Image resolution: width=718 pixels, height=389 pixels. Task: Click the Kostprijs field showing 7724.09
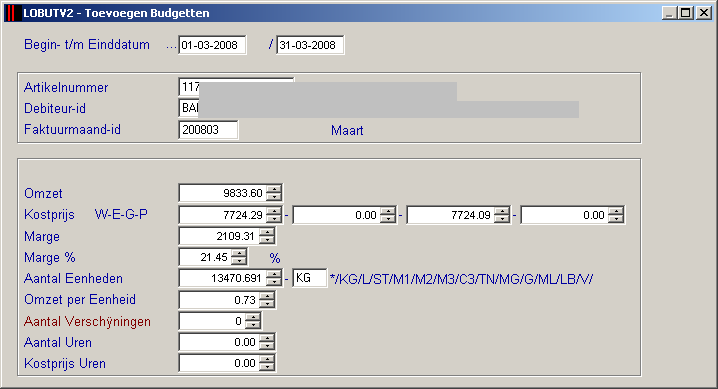click(x=451, y=215)
